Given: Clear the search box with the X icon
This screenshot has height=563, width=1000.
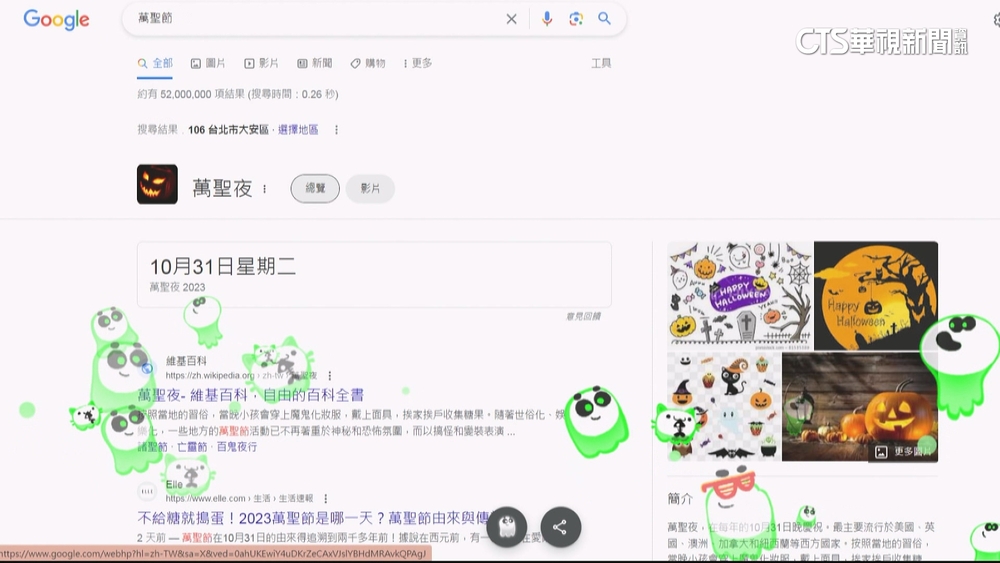Looking at the screenshot, I should [511, 19].
